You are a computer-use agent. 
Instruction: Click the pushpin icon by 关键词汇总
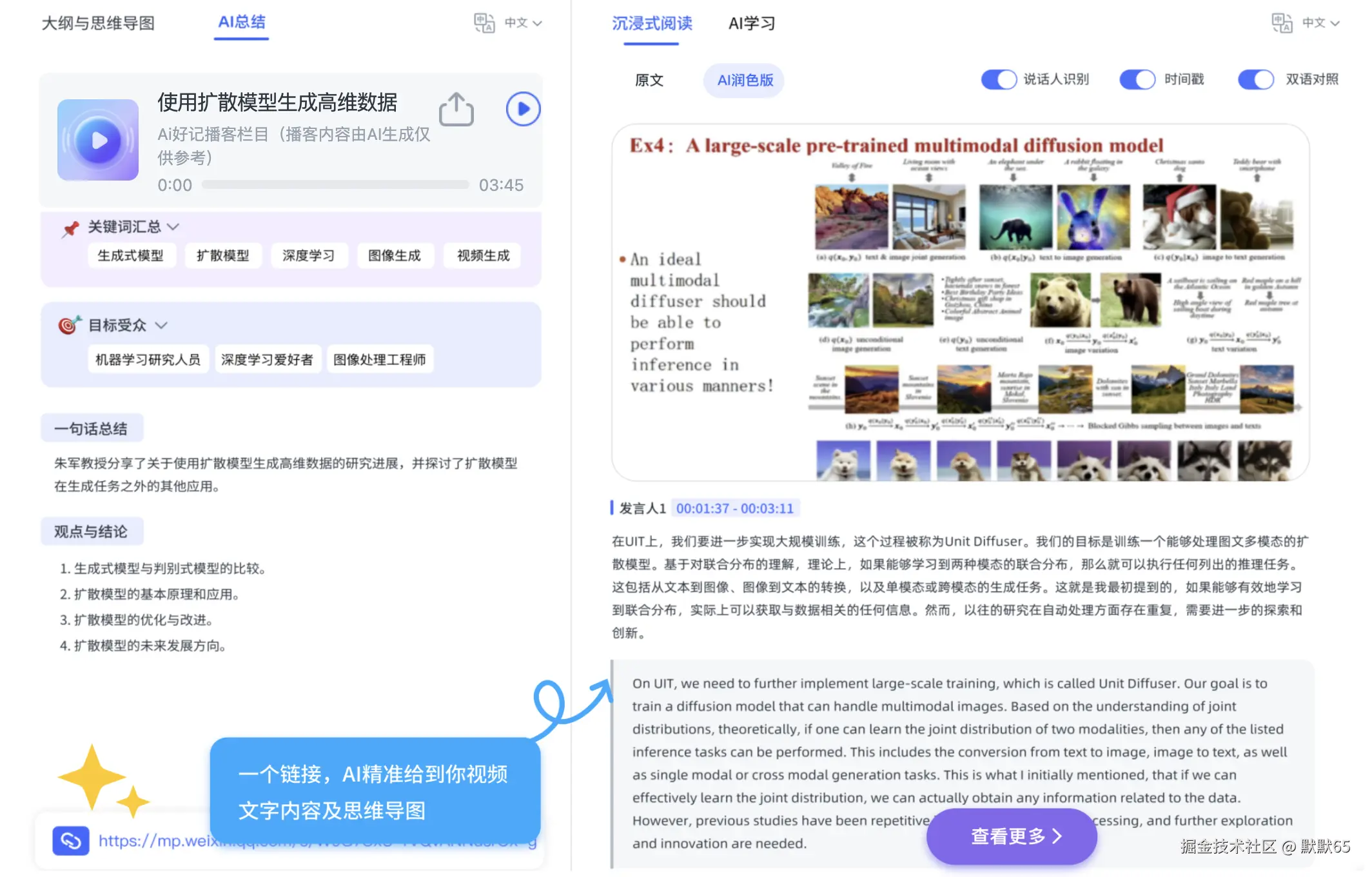coord(70,228)
